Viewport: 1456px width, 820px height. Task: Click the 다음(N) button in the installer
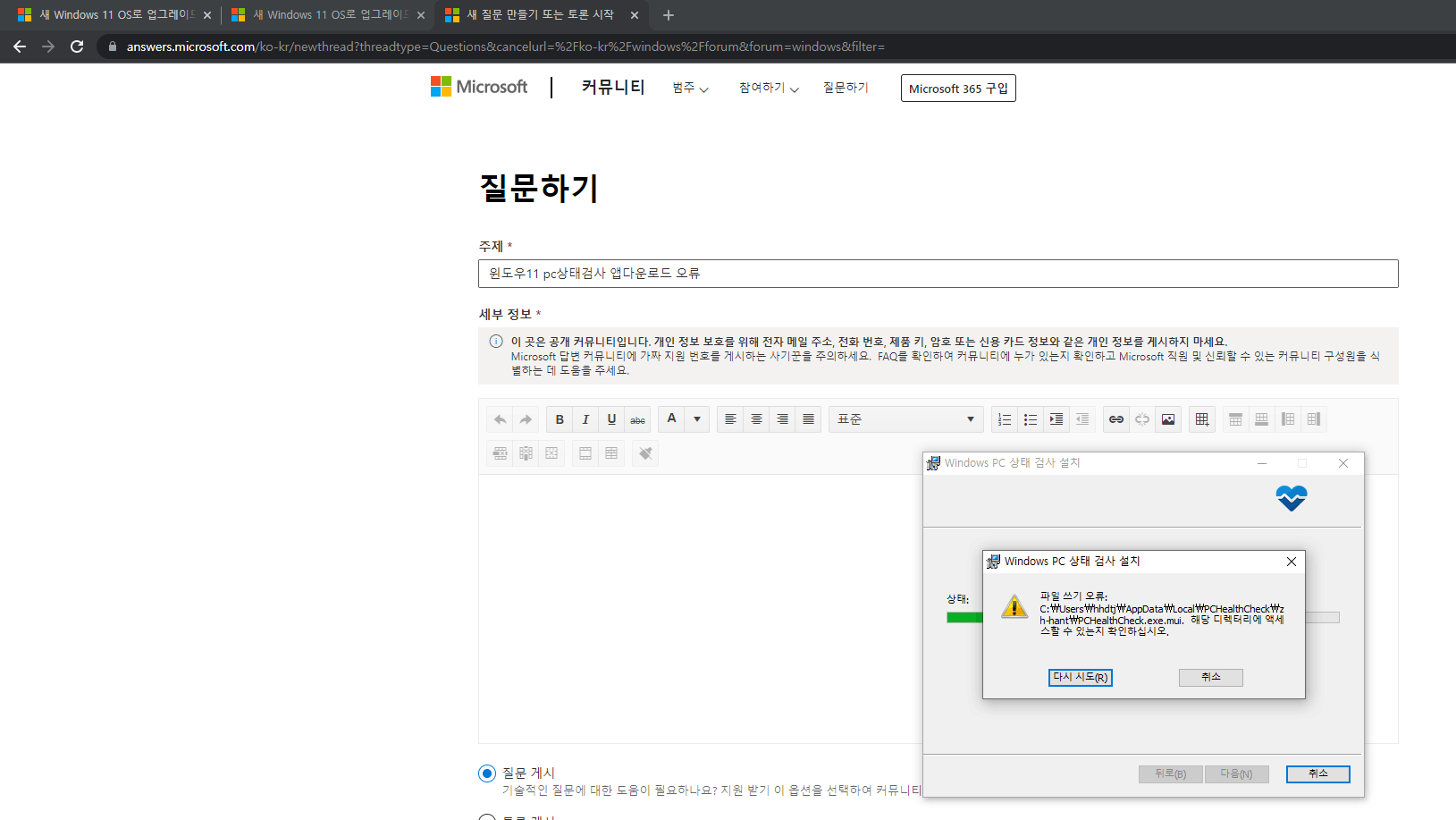coord(1237,774)
